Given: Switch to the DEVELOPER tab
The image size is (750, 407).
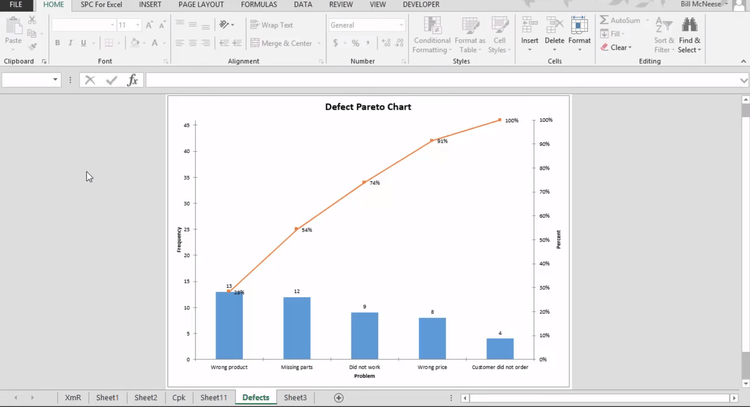Looking at the screenshot, I should (421, 5).
